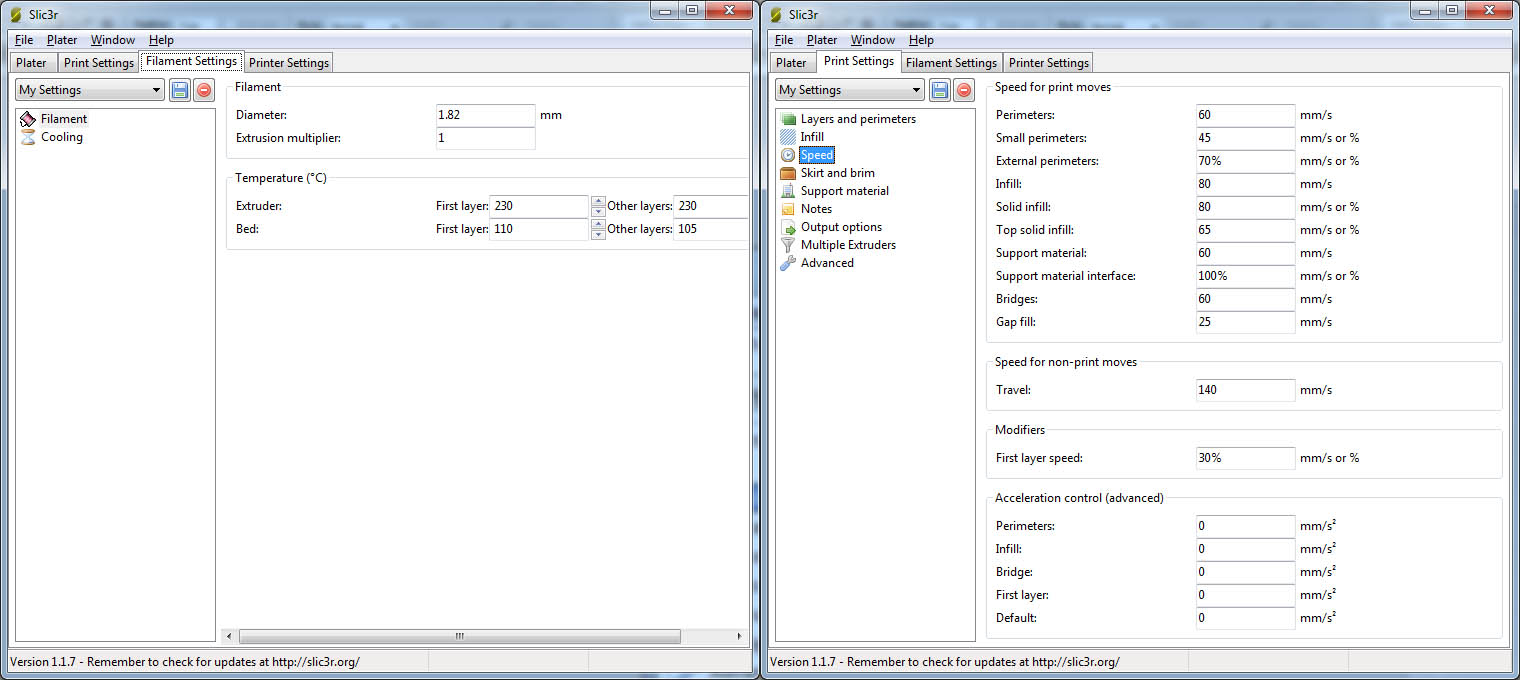The image size is (1520, 680).
Task: Open the Printer Settings tab in right window
Action: (1048, 63)
